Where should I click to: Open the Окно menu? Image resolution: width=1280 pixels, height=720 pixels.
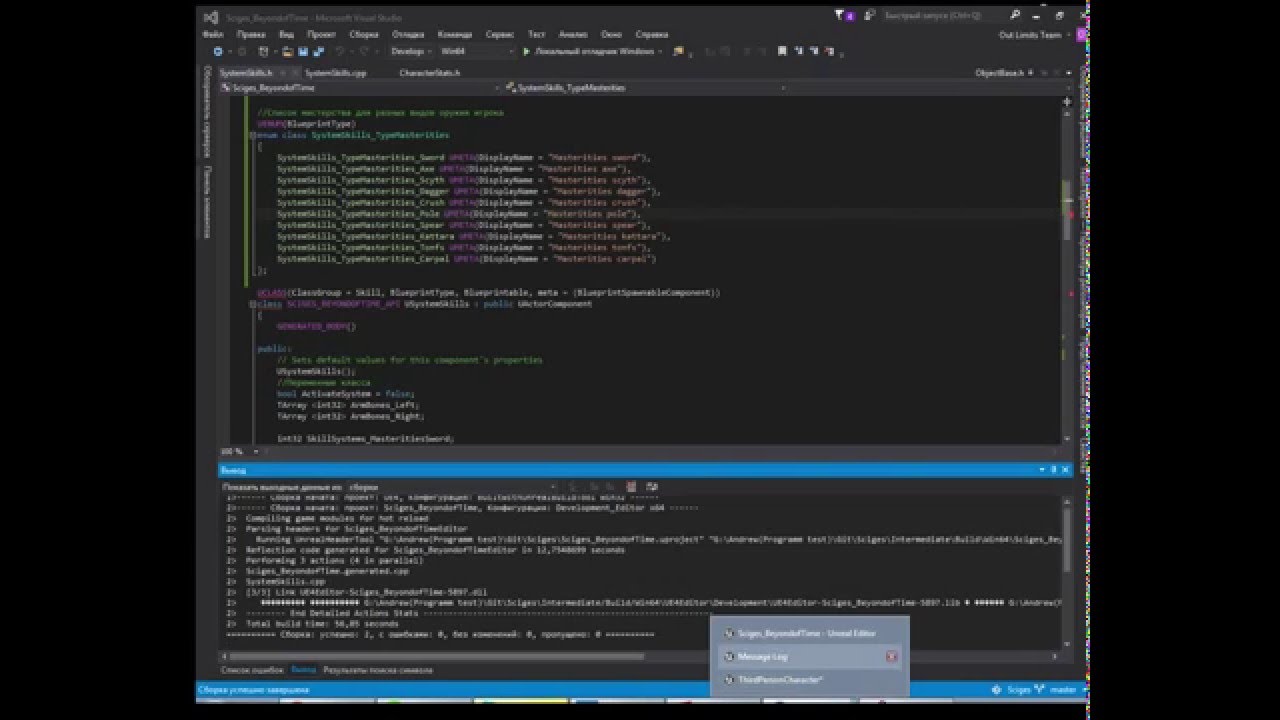click(611, 34)
